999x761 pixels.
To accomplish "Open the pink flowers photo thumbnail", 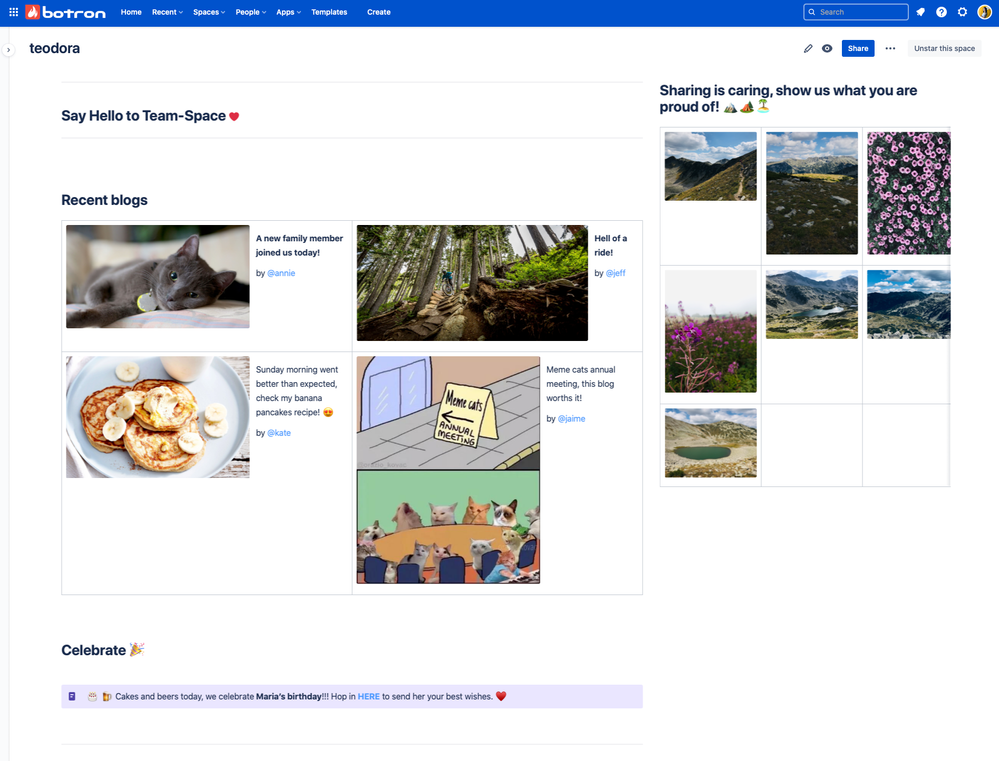I will coord(908,192).
